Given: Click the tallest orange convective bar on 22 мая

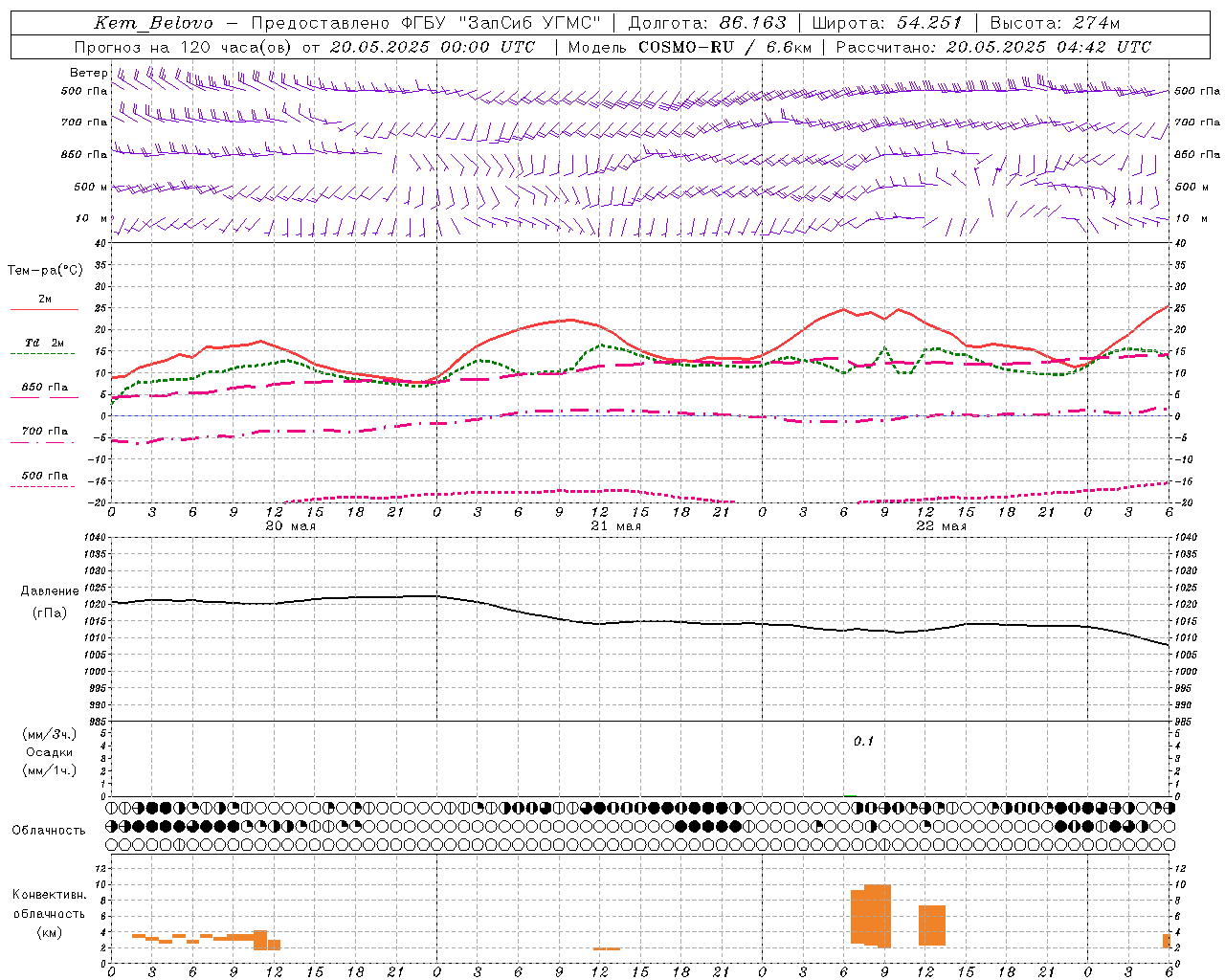Looking at the screenshot, I should 878,916.
